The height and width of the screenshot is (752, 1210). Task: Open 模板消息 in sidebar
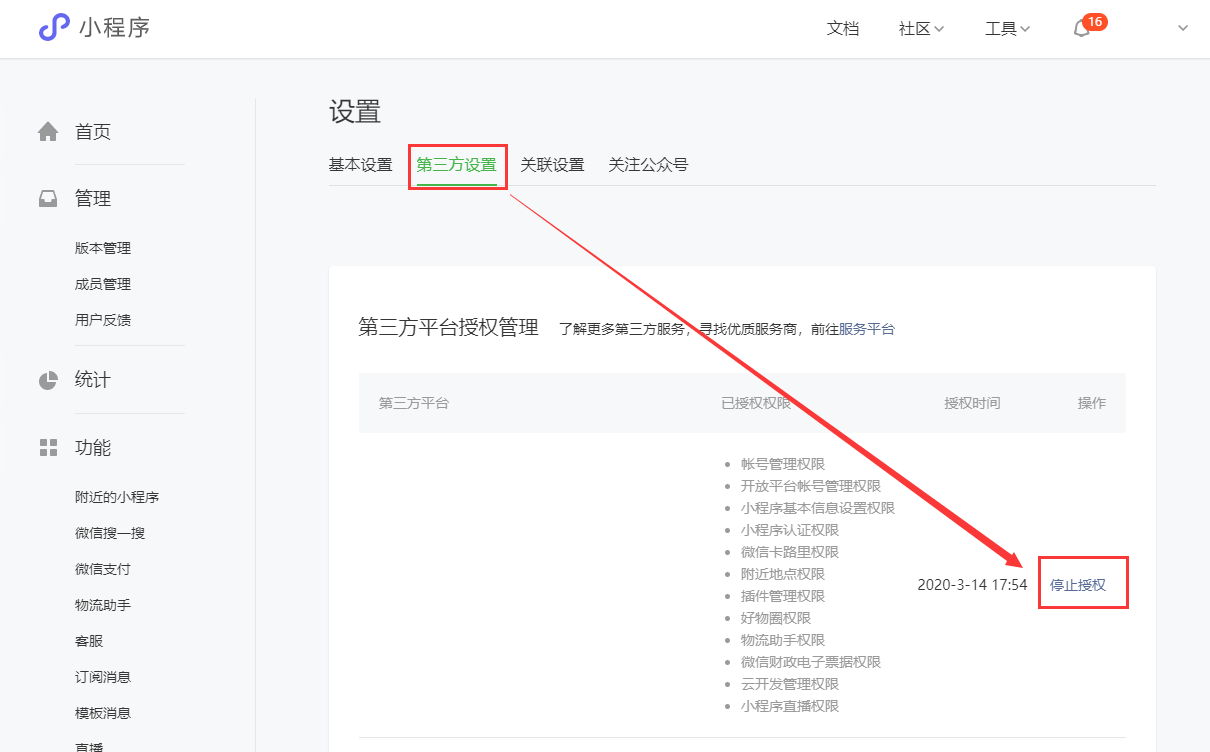pos(103,713)
